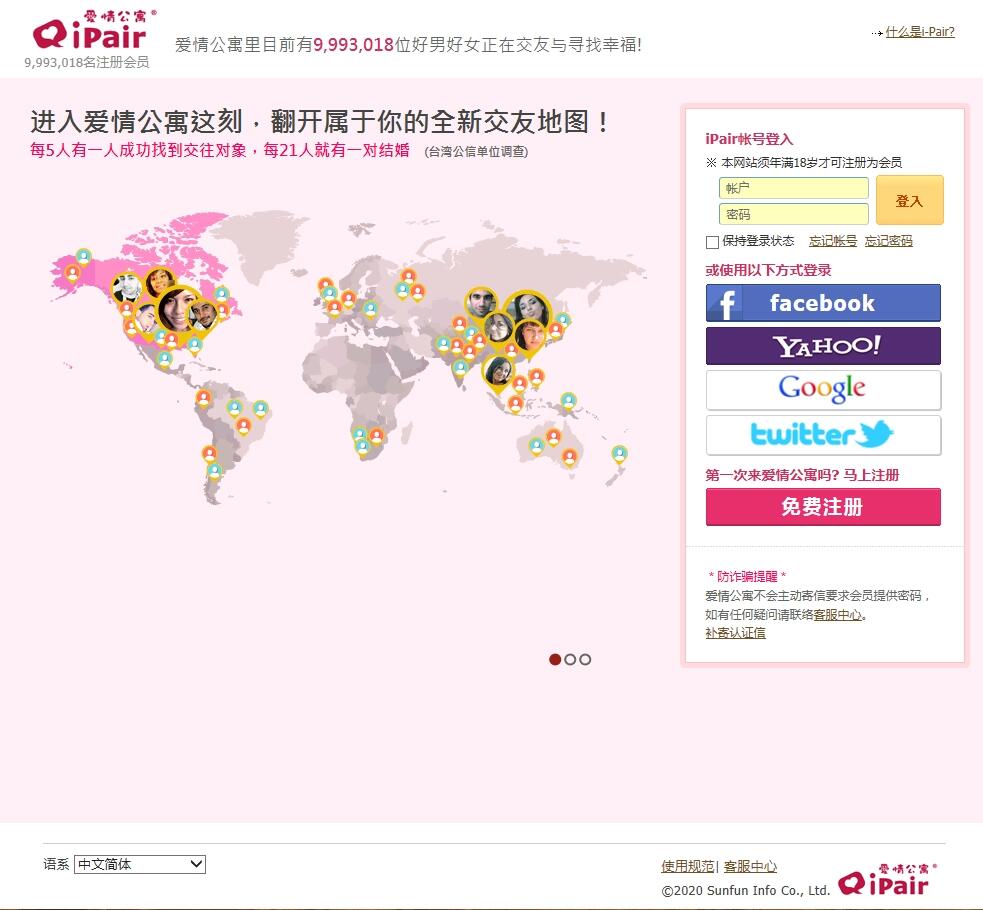The height and width of the screenshot is (910, 983).
Task: Click the ©2020 Sunfun Info Co., Ltd. text
Action: click(x=745, y=891)
